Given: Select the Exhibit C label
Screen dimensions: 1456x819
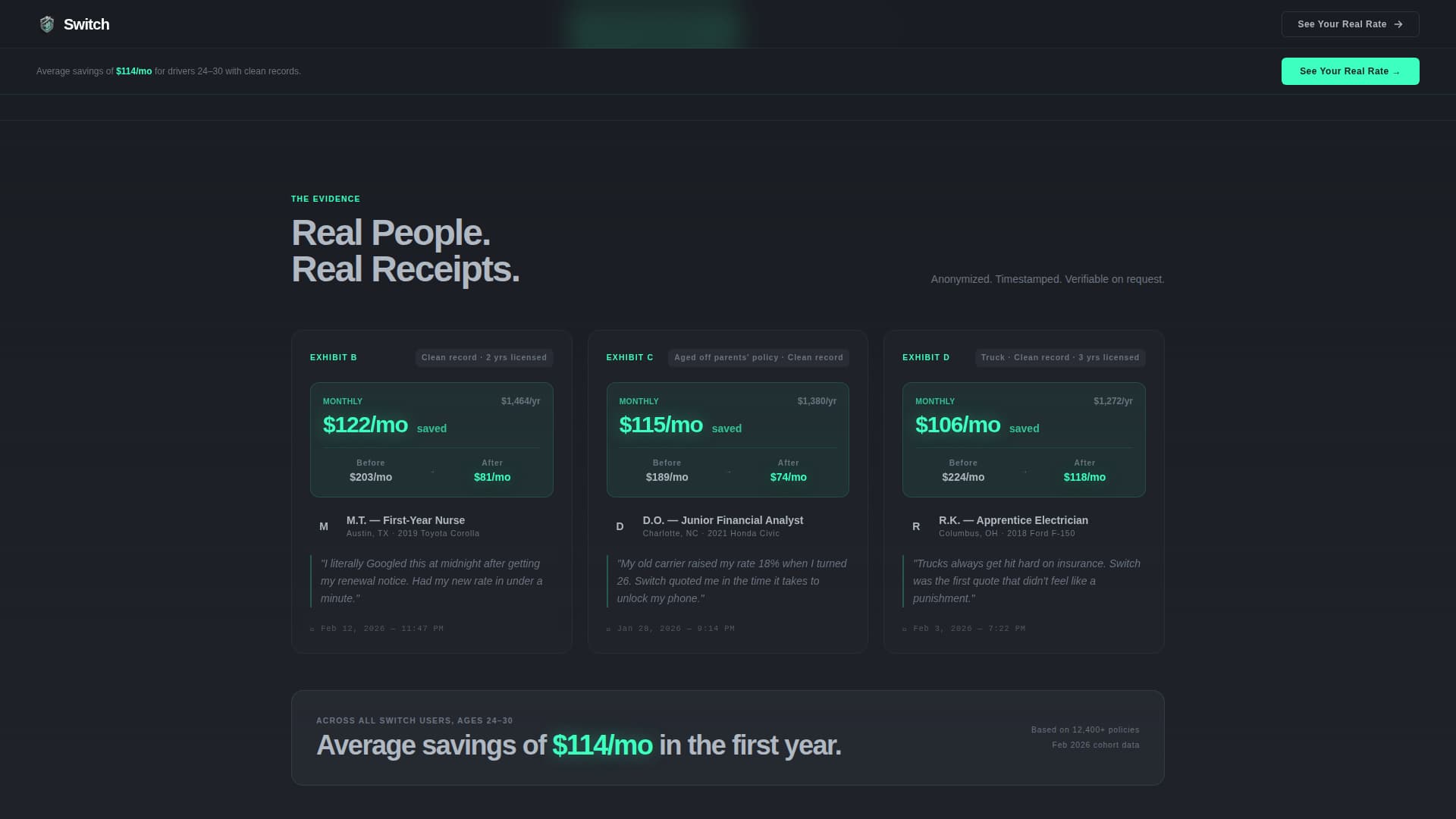Looking at the screenshot, I should [629, 357].
